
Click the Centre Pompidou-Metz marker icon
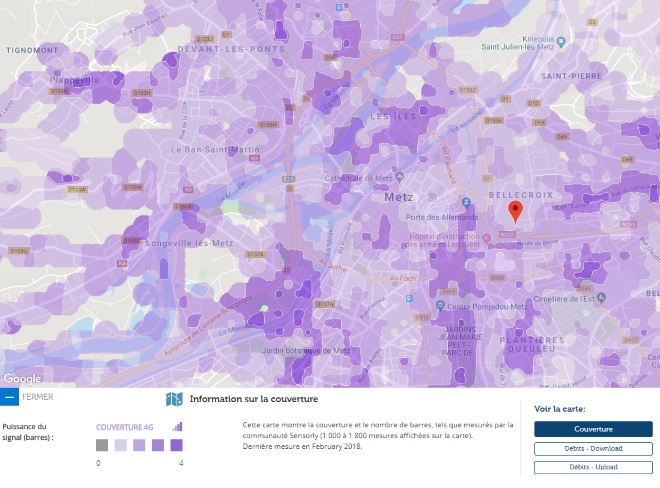[440, 305]
